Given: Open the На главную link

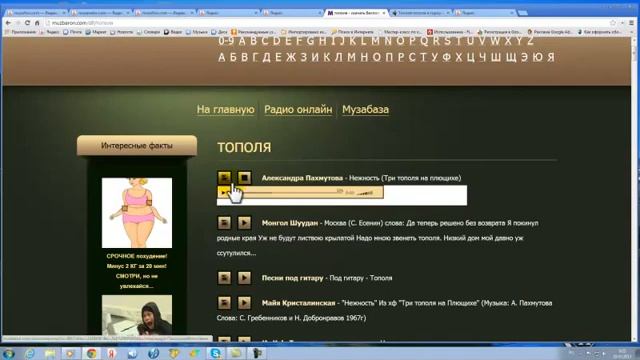Looking at the screenshot, I should tap(225, 109).
